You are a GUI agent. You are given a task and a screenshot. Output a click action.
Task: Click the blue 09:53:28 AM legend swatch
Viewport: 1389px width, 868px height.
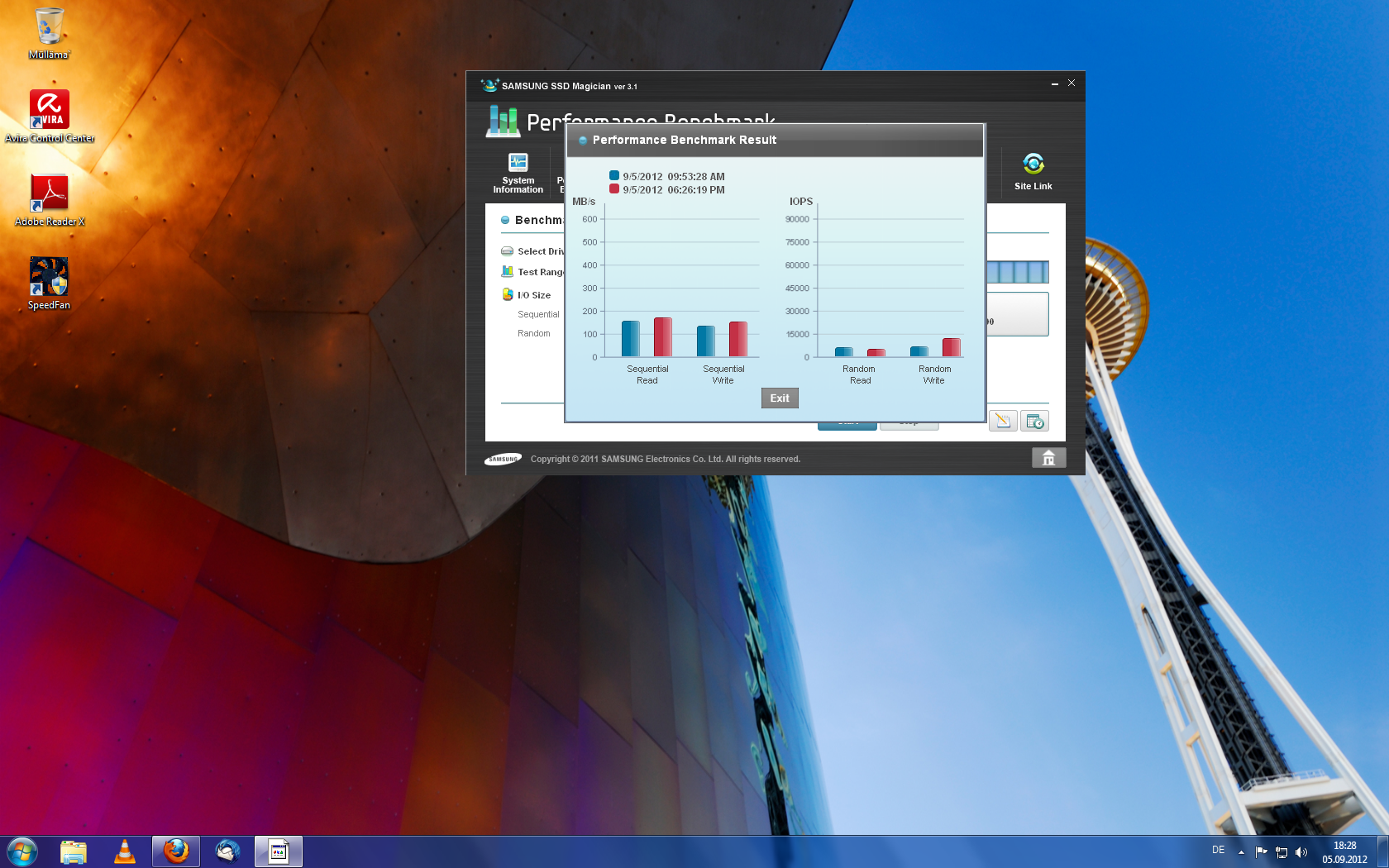(614, 175)
